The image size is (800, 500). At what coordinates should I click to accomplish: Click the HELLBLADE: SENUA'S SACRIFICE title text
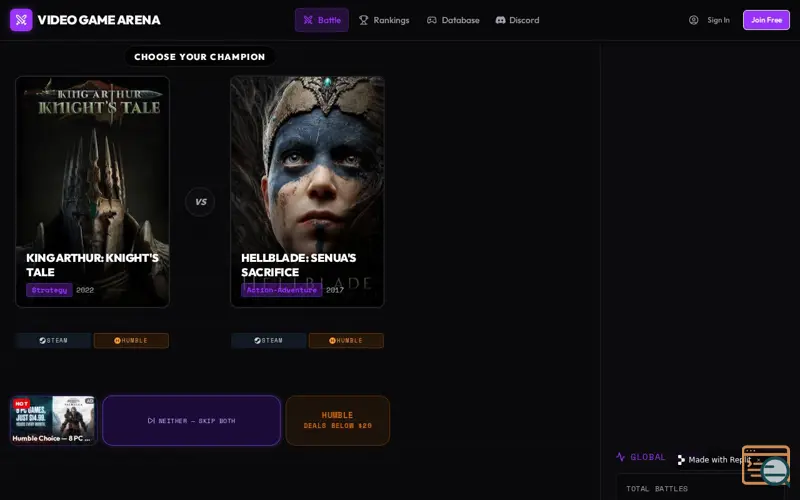[298, 265]
